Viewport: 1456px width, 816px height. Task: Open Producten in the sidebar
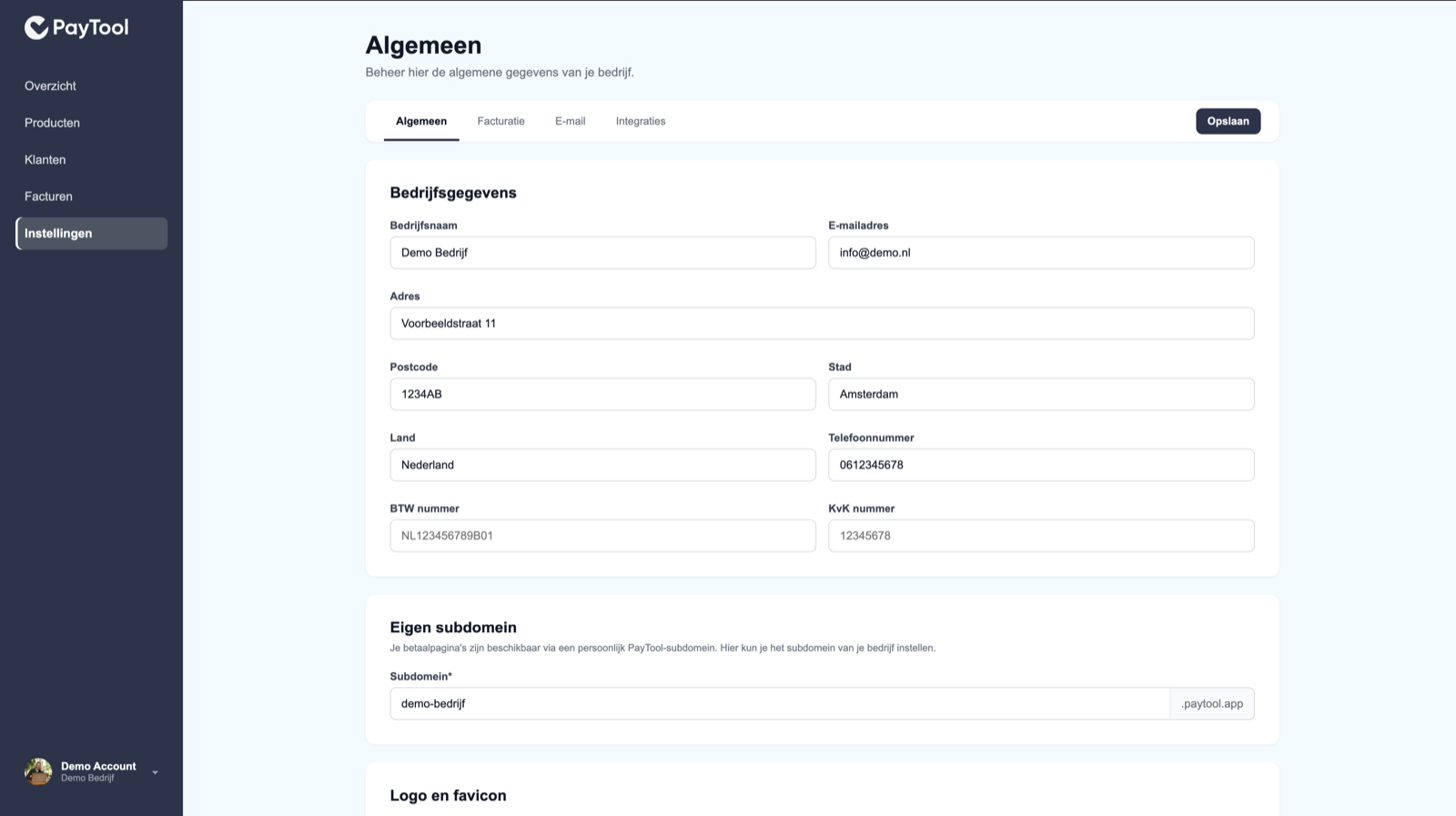pos(52,123)
